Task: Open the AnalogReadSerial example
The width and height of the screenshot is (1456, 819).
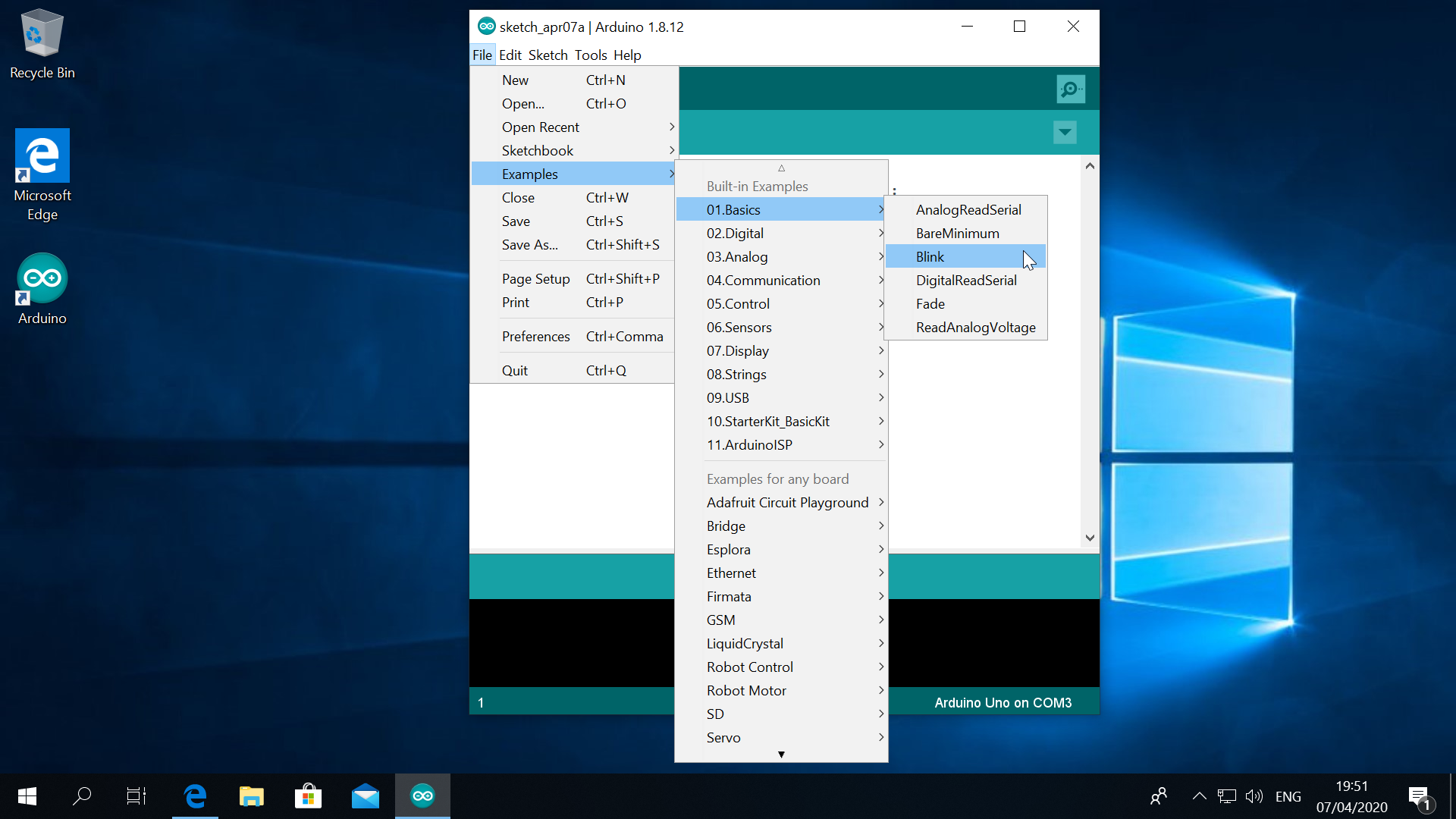Action: coord(966,210)
